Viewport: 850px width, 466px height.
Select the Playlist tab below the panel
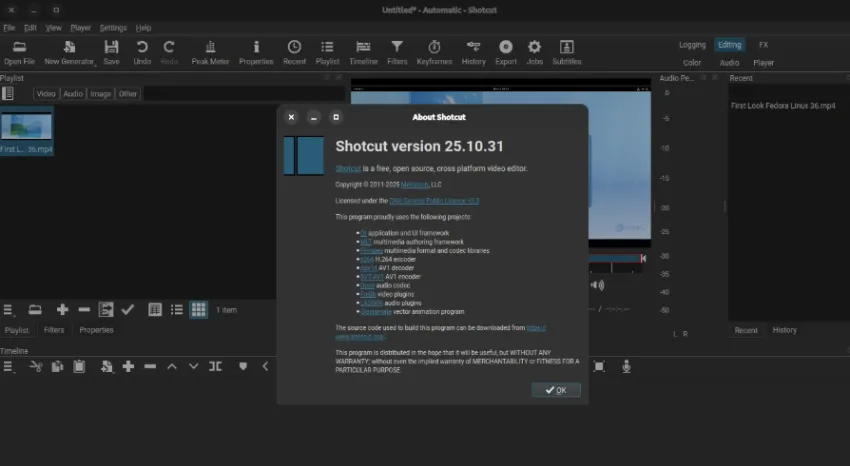(16, 330)
